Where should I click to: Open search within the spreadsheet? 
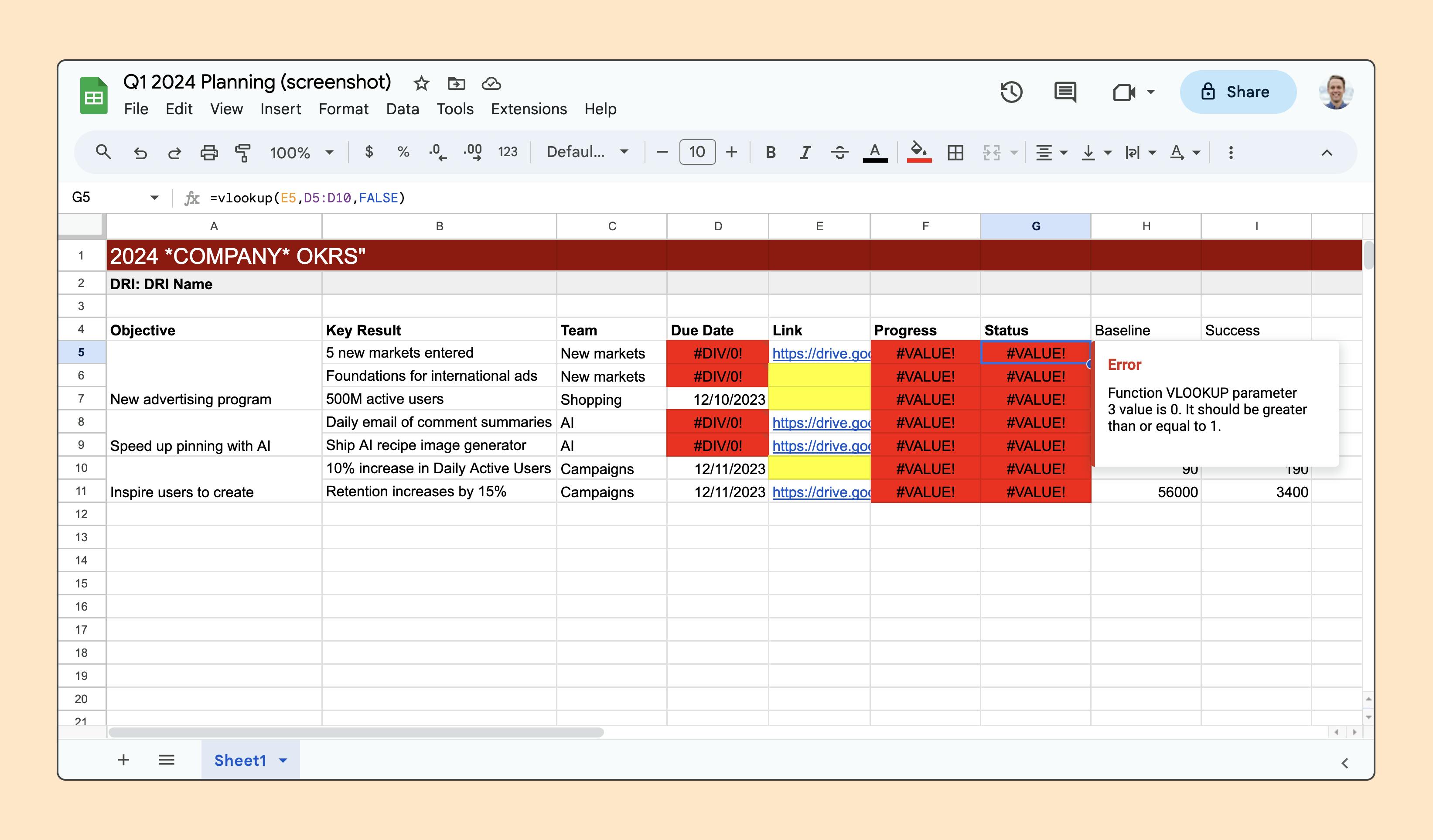[x=103, y=152]
